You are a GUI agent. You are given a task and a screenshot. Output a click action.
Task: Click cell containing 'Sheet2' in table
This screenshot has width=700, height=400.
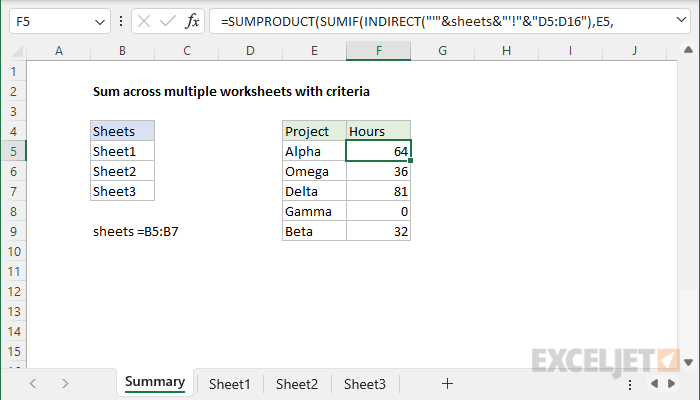click(122, 171)
